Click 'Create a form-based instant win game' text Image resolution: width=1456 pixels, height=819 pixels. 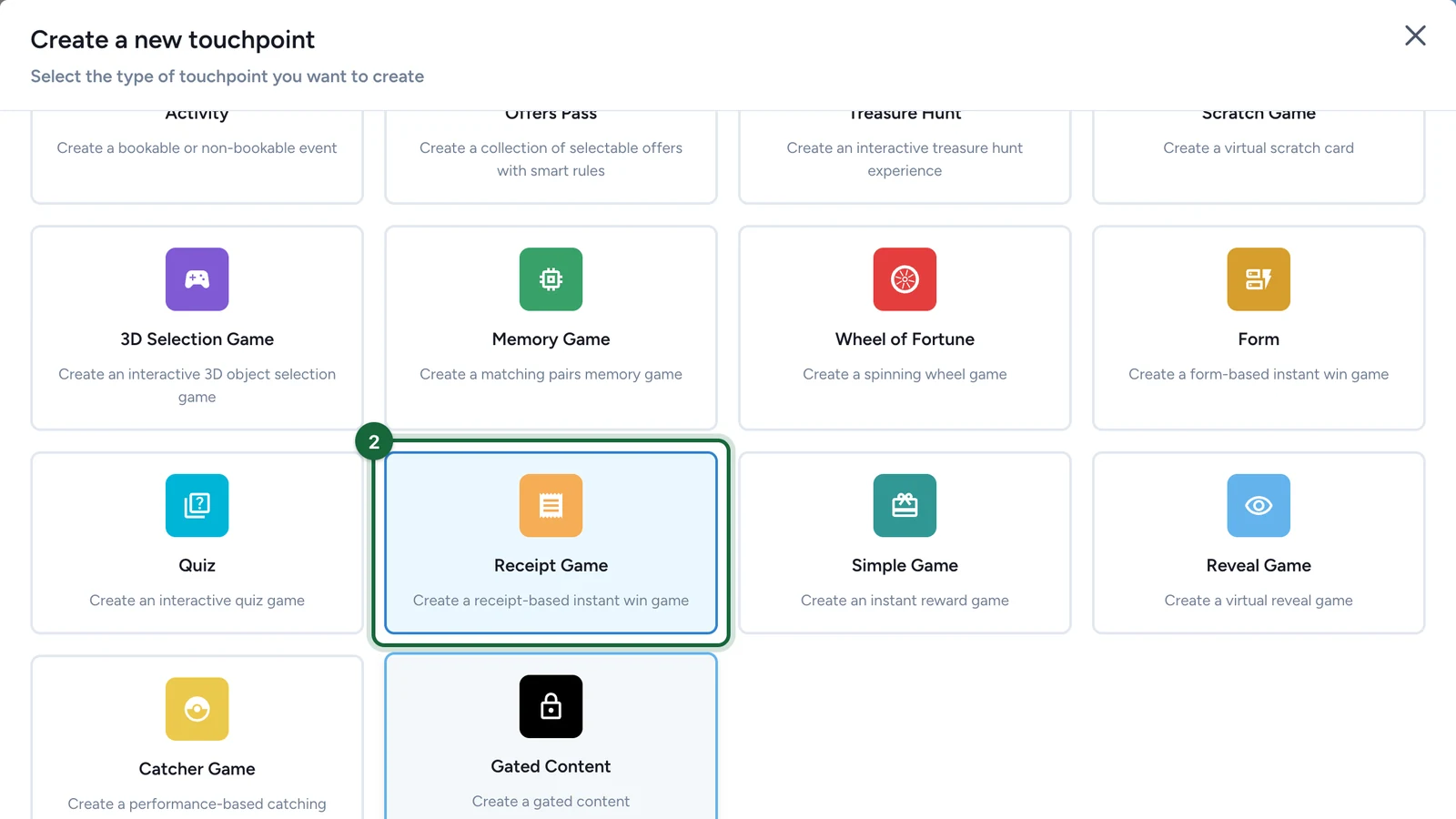(1259, 374)
